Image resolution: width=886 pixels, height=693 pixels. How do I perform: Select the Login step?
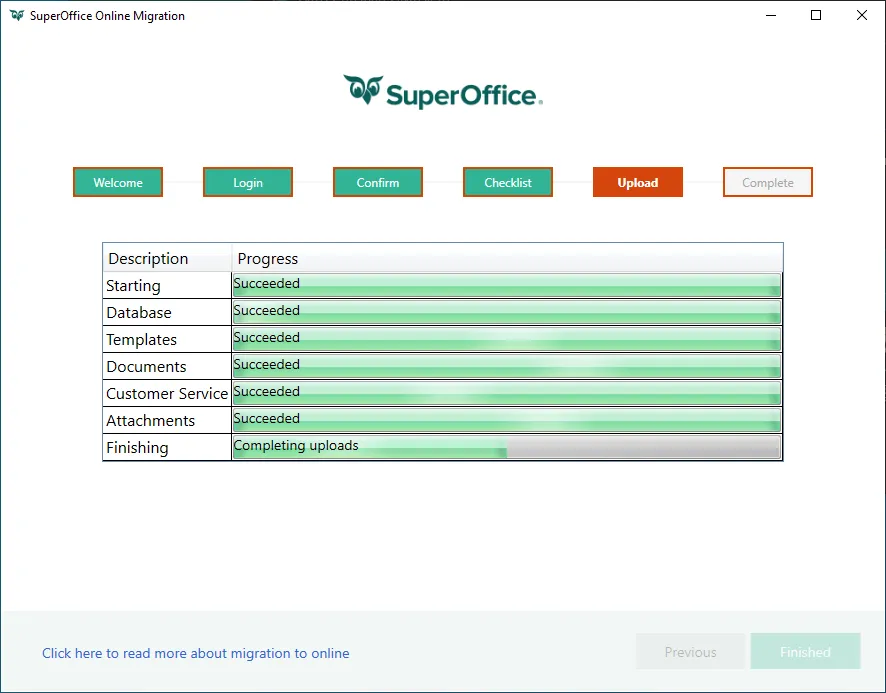click(248, 182)
